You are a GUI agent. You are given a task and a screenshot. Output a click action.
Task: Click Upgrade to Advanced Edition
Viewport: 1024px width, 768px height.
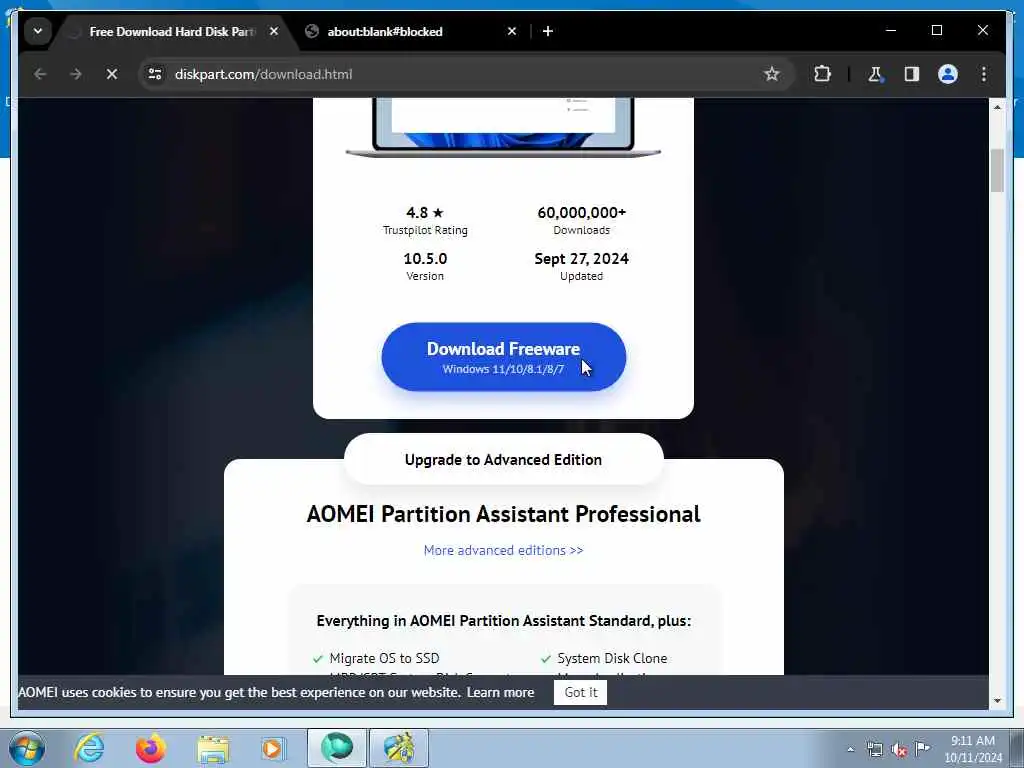coord(504,460)
